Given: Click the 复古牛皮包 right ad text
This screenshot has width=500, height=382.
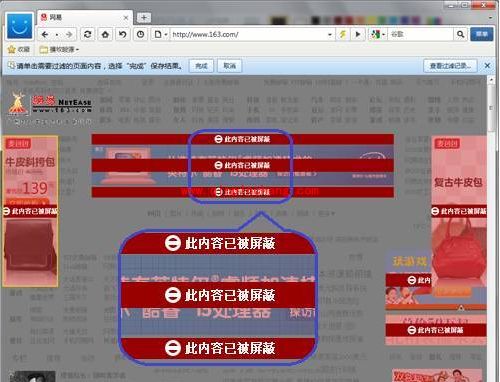Looking at the screenshot, I should point(458,182).
